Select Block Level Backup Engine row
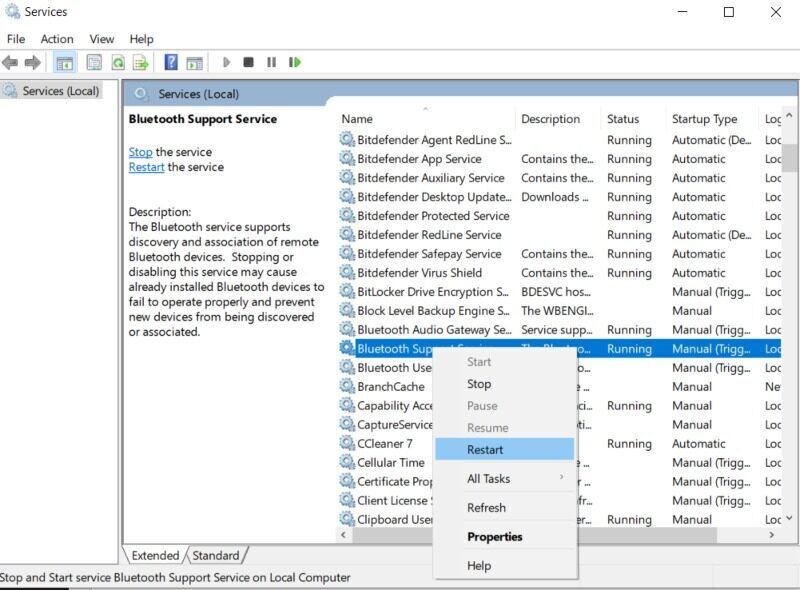Viewport: 800px width, 590px height. click(559, 310)
